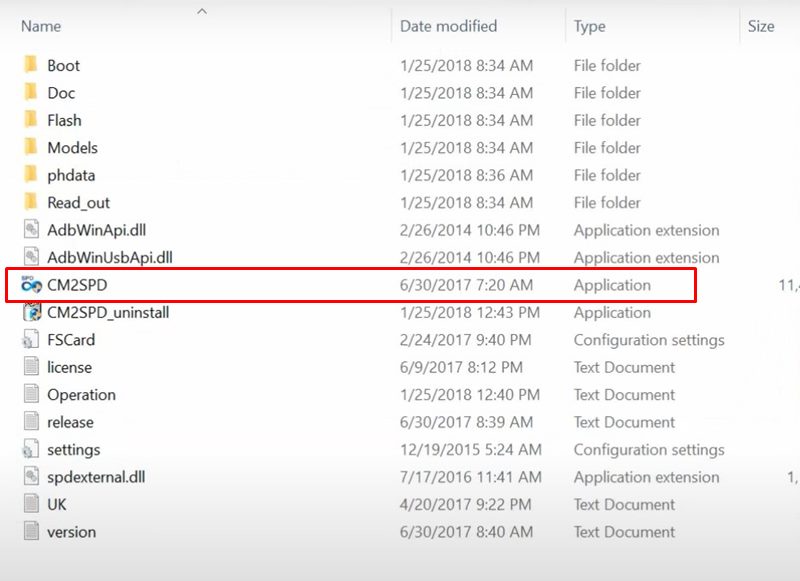Select the version text document
This screenshot has width=800, height=581.
[x=71, y=532]
